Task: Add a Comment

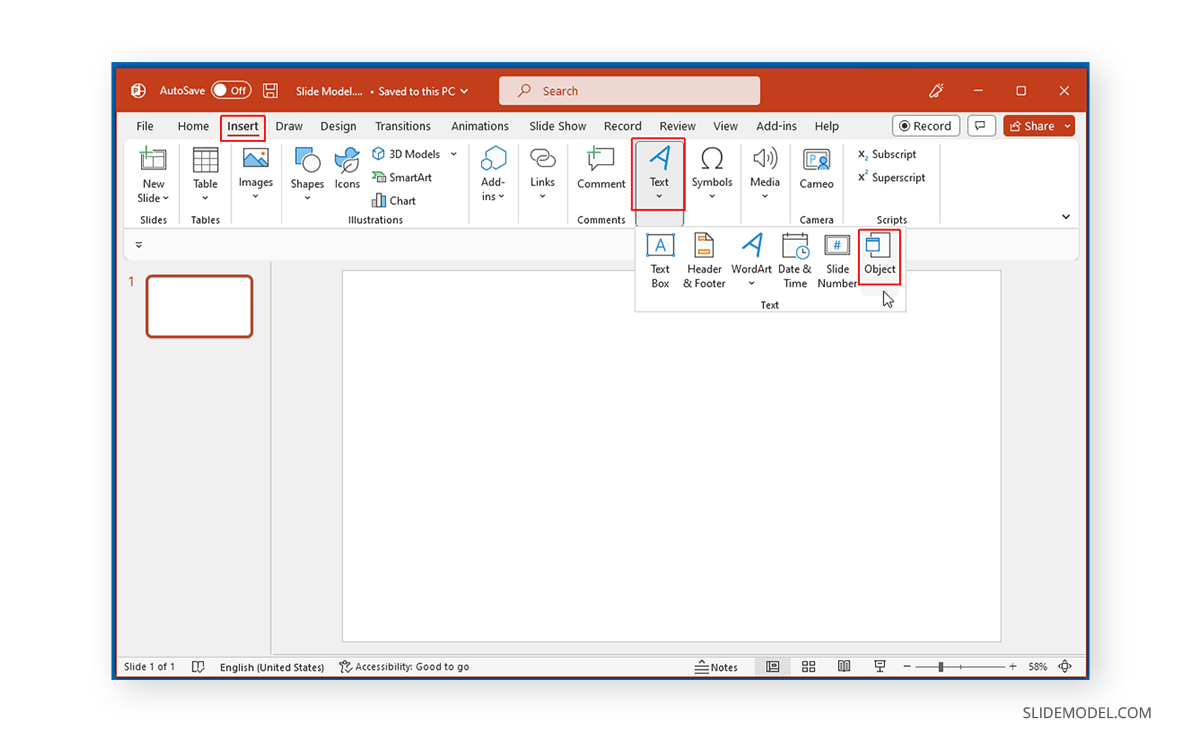Action: (x=601, y=172)
